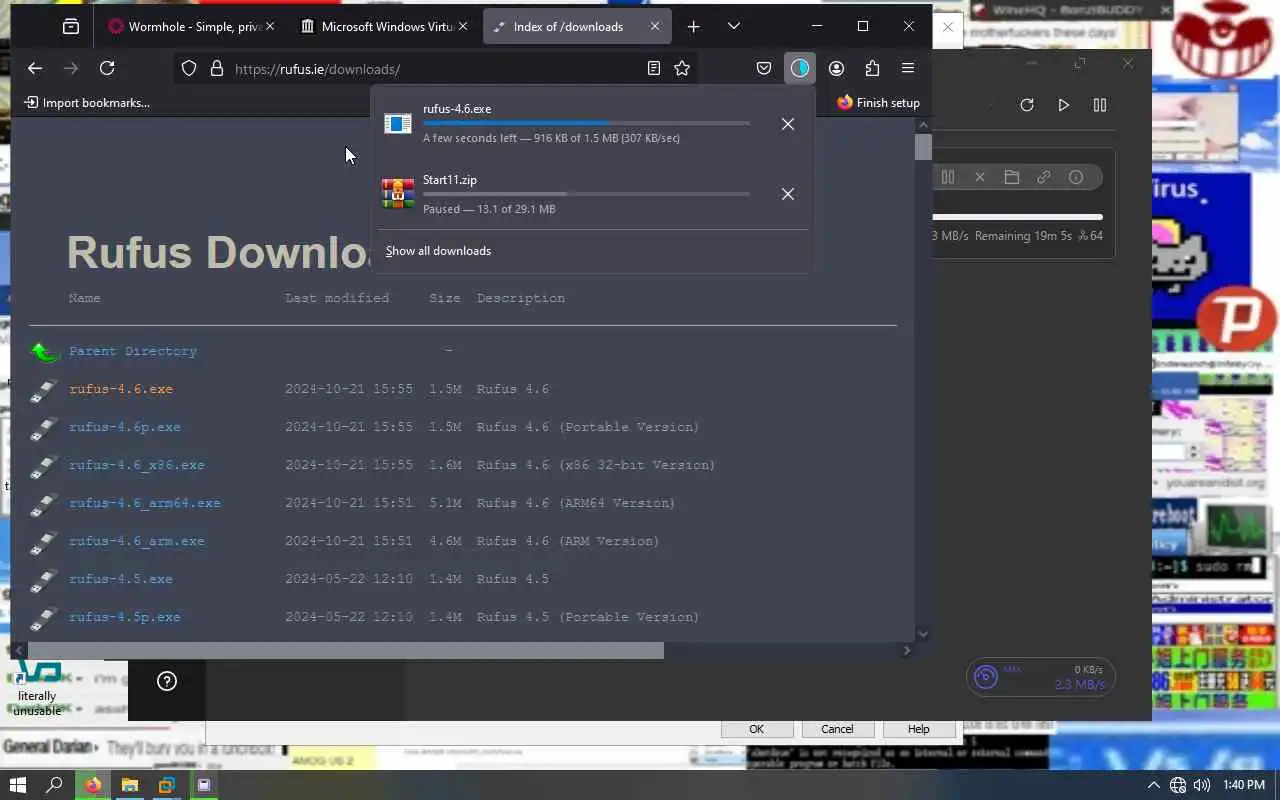This screenshot has height=800, width=1280.
Task: Open Firefox View from the tab strip
Action: (x=70, y=26)
